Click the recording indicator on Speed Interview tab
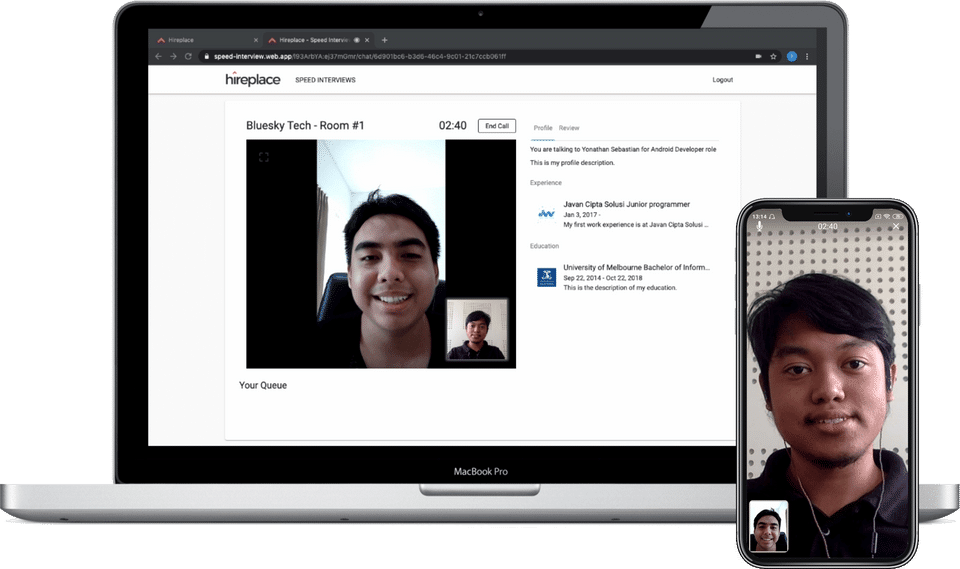The height and width of the screenshot is (569, 960). [x=356, y=40]
